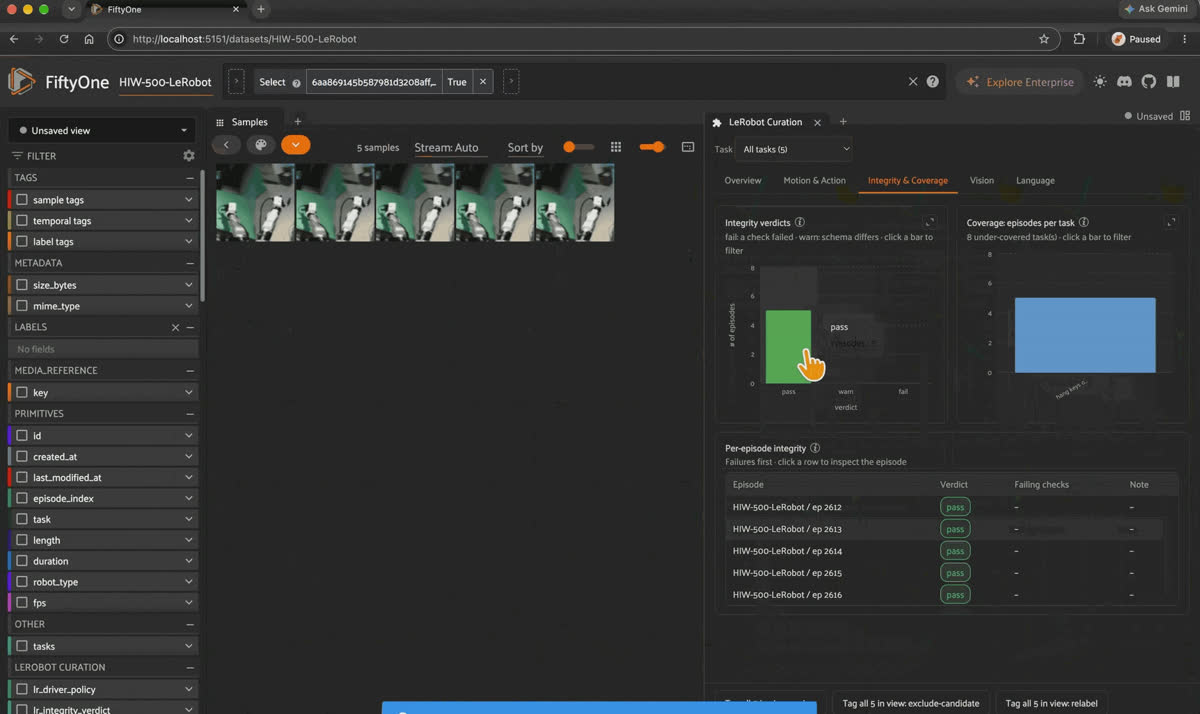This screenshot has height=714, width=1200.
Task: Check the temporal tags checkbox
Action: 22,221
